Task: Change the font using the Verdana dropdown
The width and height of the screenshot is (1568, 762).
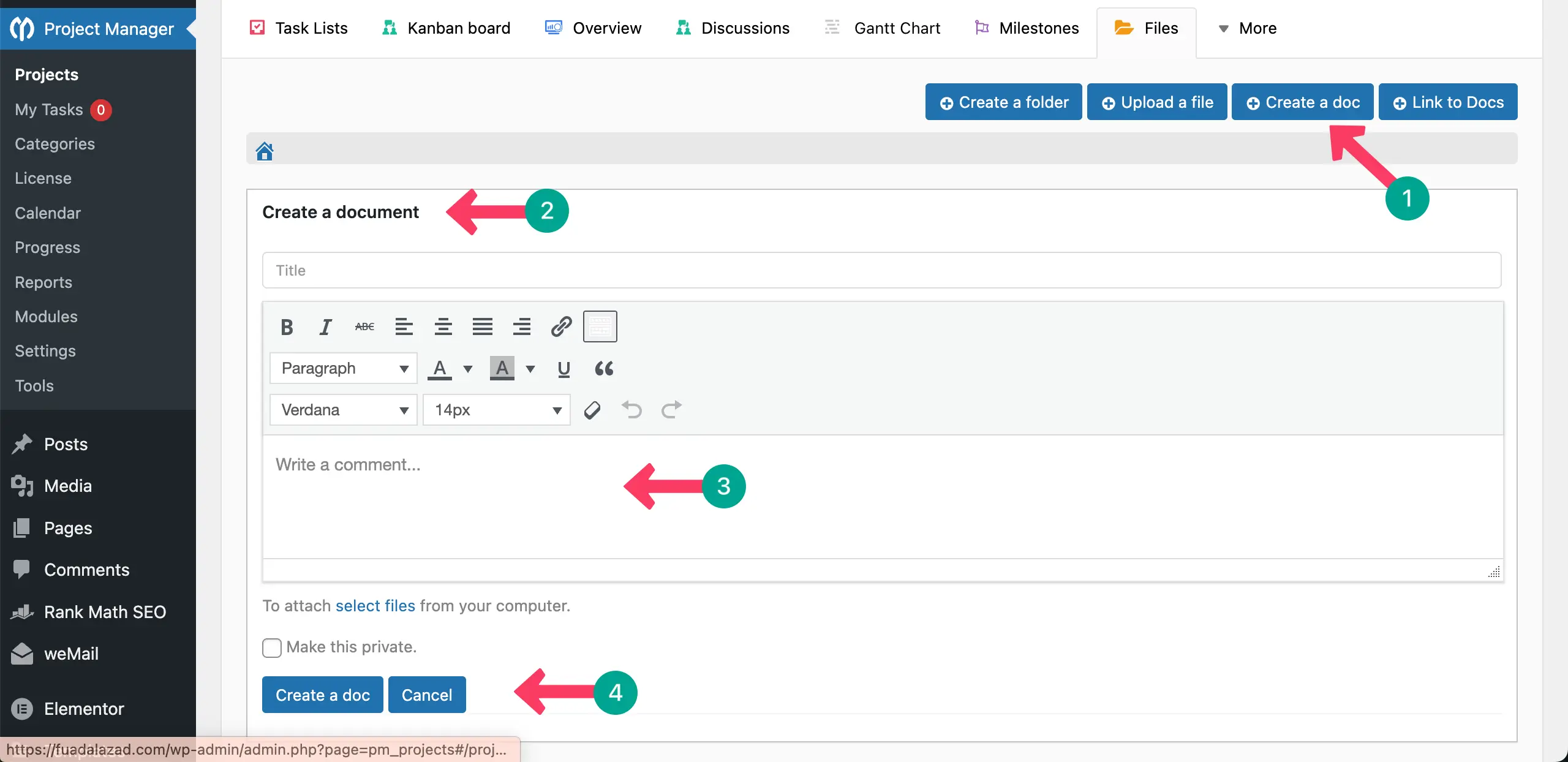Action: [x=343, y=409]
